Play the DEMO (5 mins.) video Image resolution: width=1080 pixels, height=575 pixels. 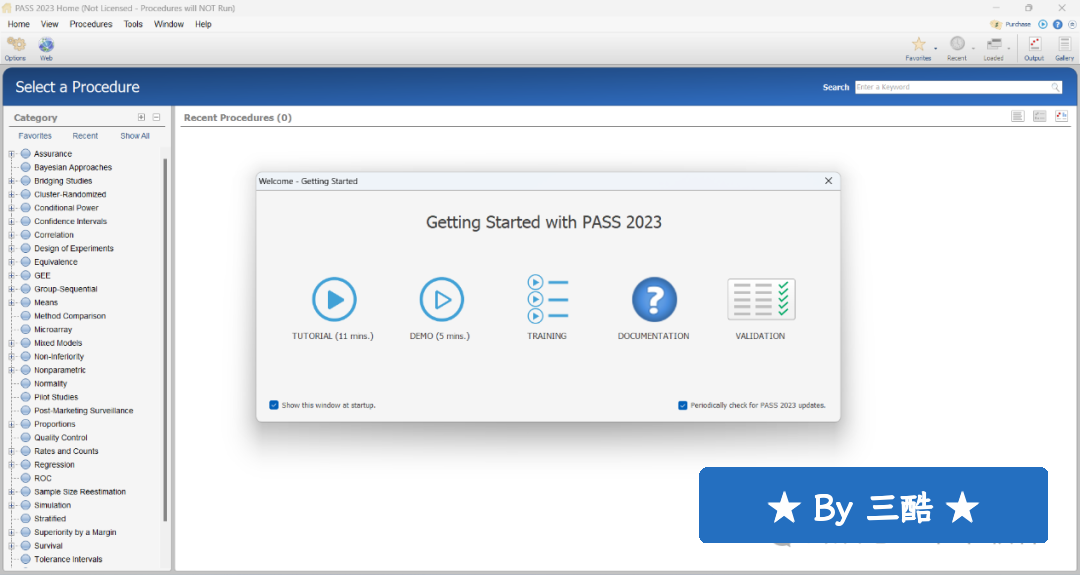point(442,300)
